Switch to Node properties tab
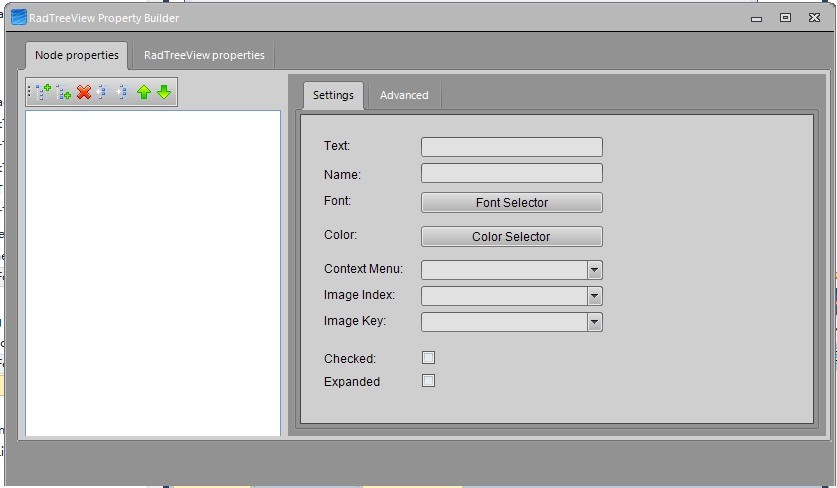The height and width of the screenshot is (488, 837). tap(77, 55)
